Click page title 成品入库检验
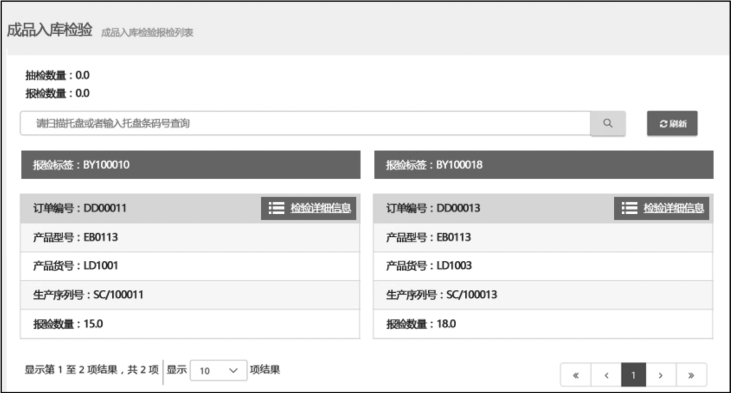 coord(49,30)
